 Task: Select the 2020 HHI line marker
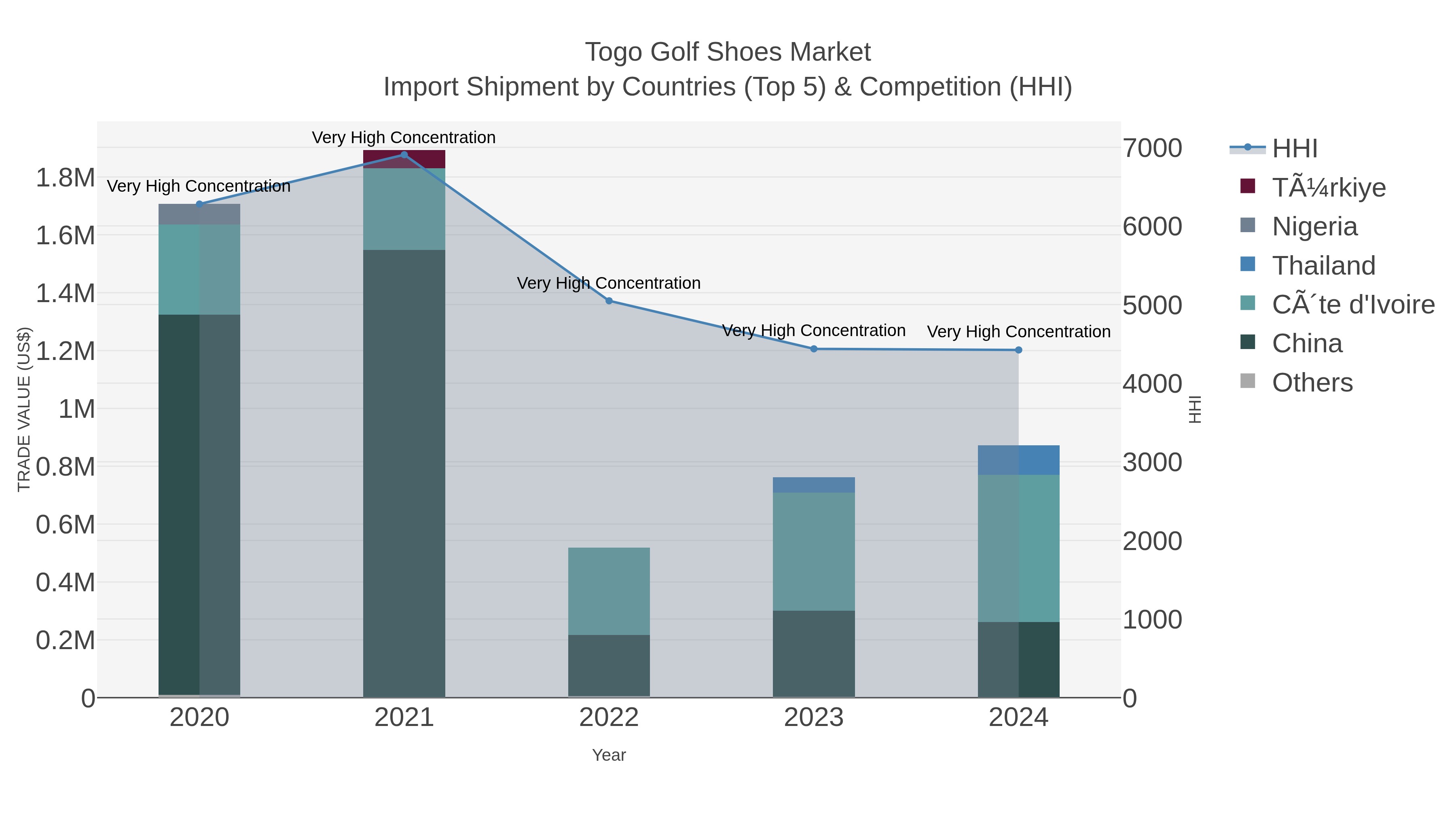[199, 204]
